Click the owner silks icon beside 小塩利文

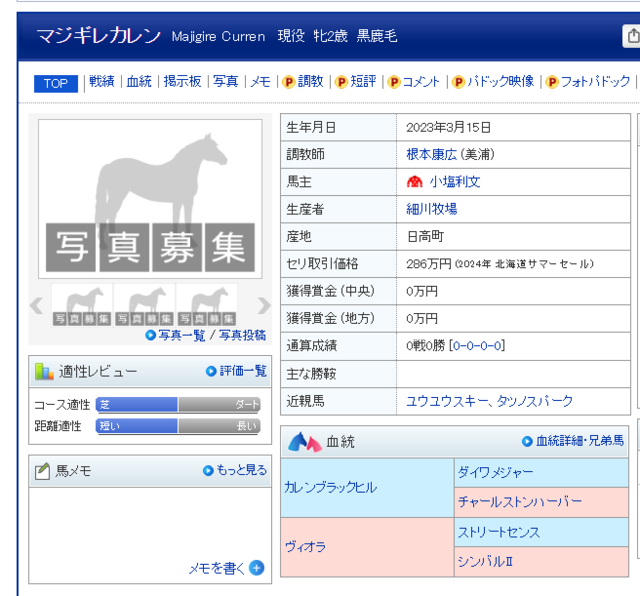pos(415,182)
